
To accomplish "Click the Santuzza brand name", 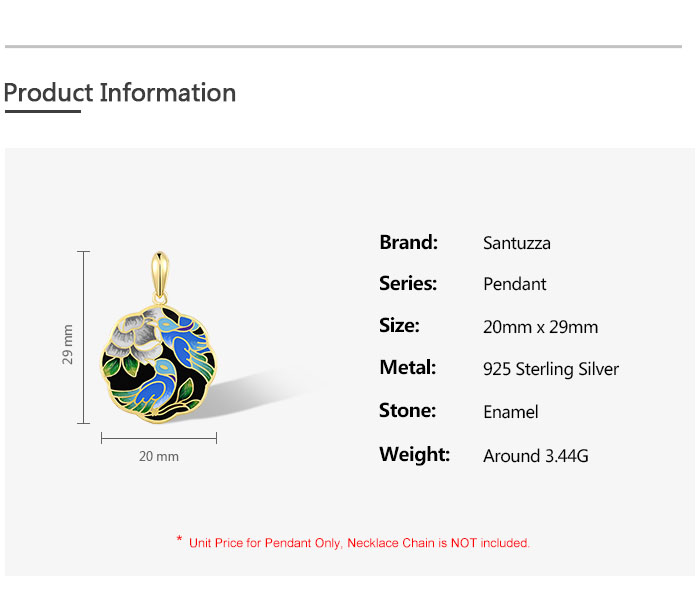I will (x=517, y=244).
